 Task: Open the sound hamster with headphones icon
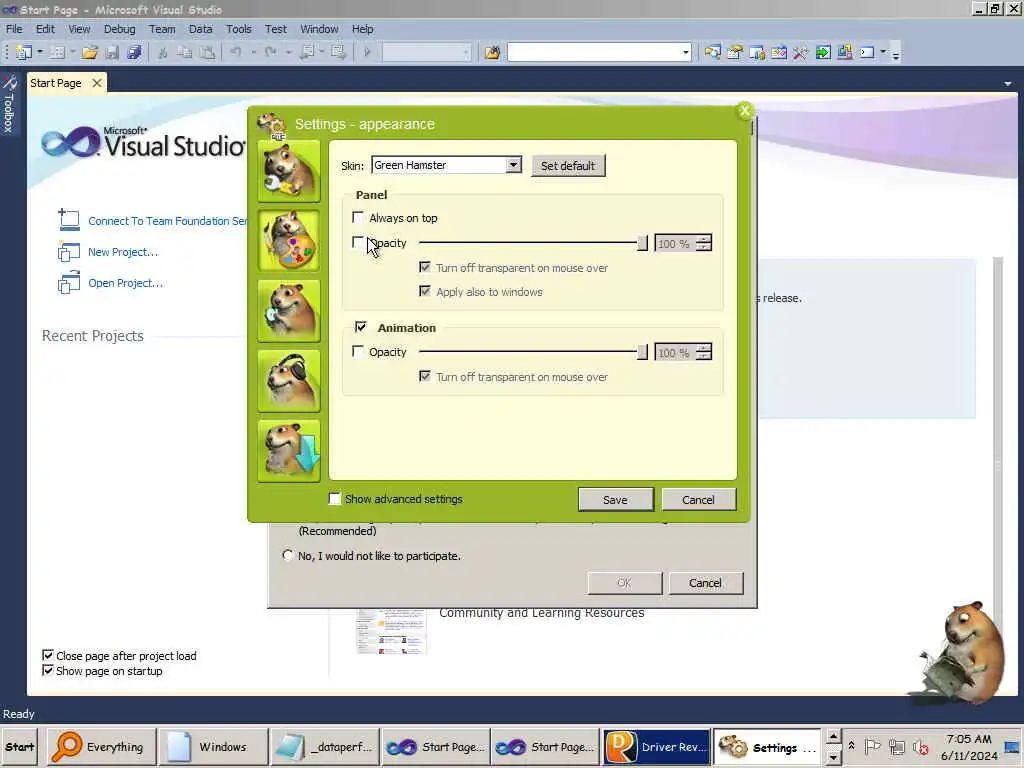coord(289,381)
